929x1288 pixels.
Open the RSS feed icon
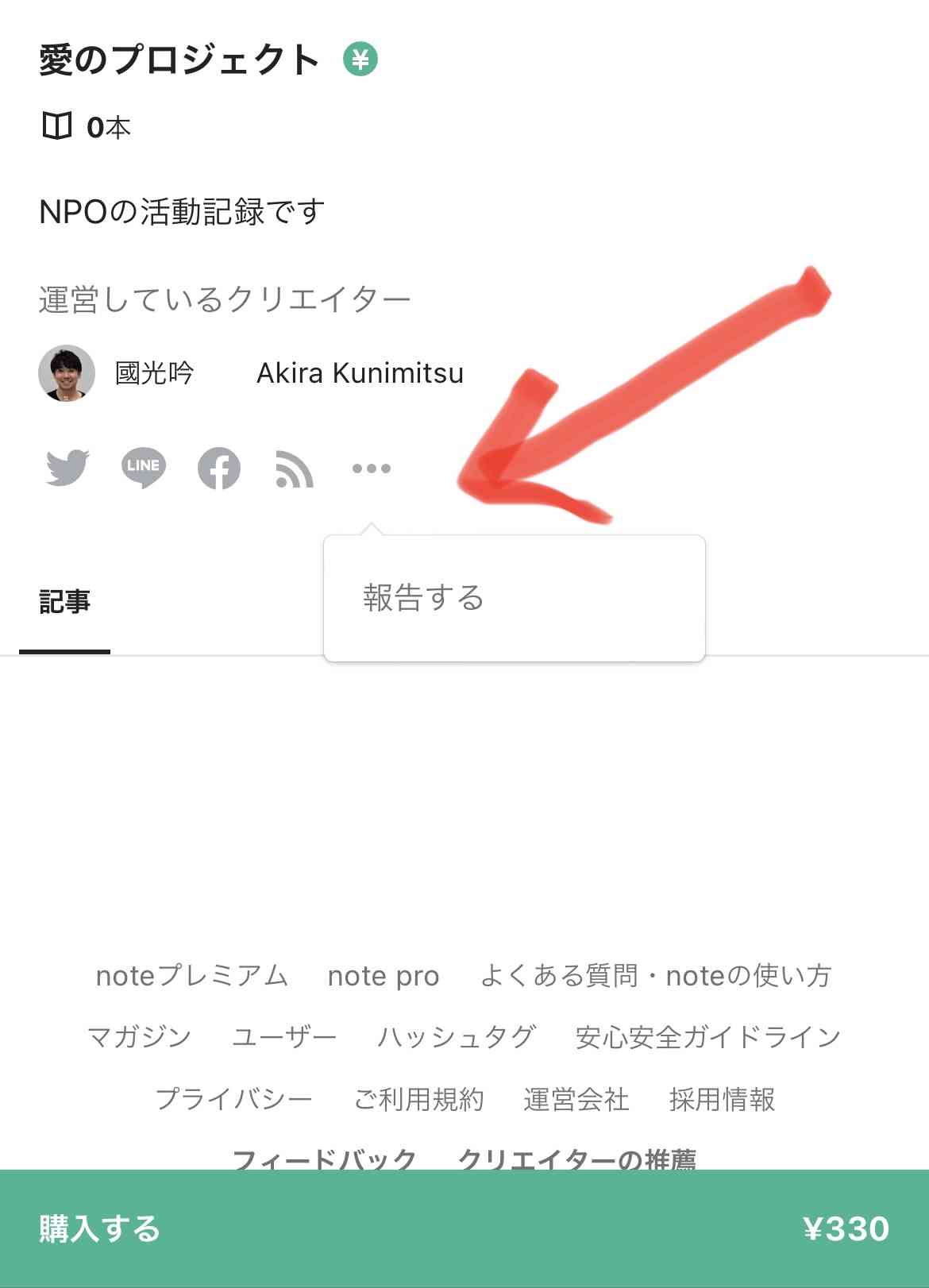[x=295, y=469]
